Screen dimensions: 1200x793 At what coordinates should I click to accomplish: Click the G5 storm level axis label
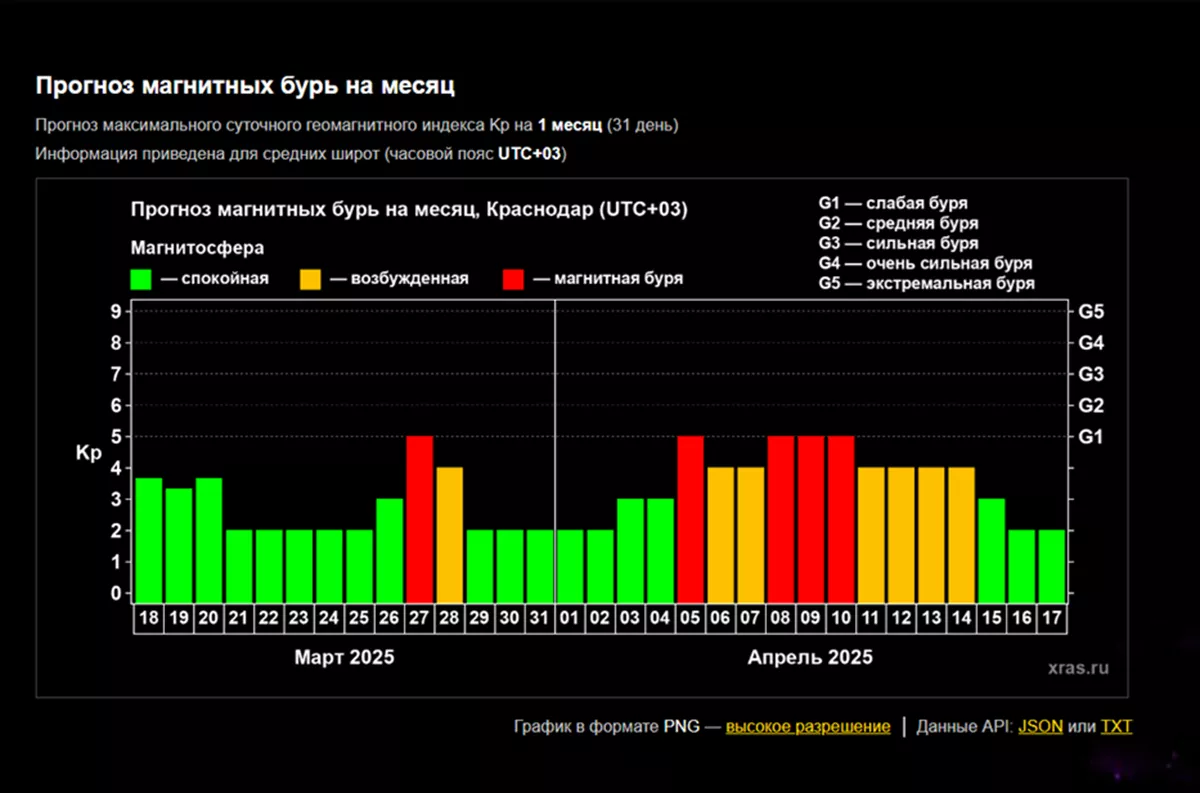pyautogui.click(x=1091, y=312)
